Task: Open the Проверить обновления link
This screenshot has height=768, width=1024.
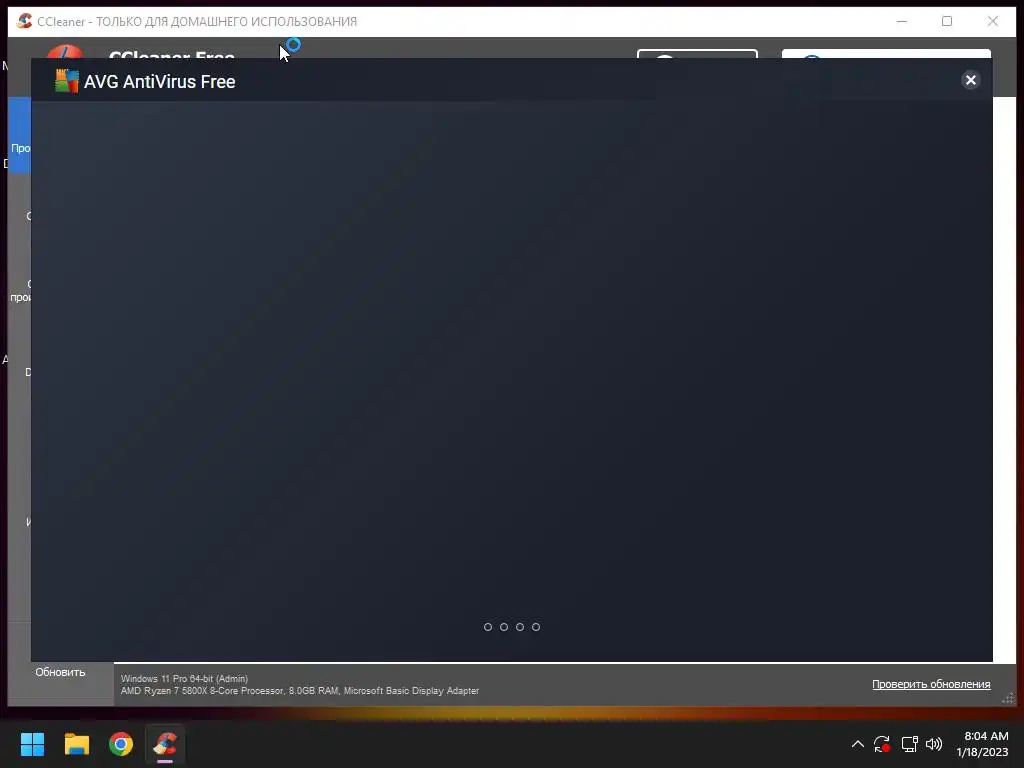Action: coord(931,684)
